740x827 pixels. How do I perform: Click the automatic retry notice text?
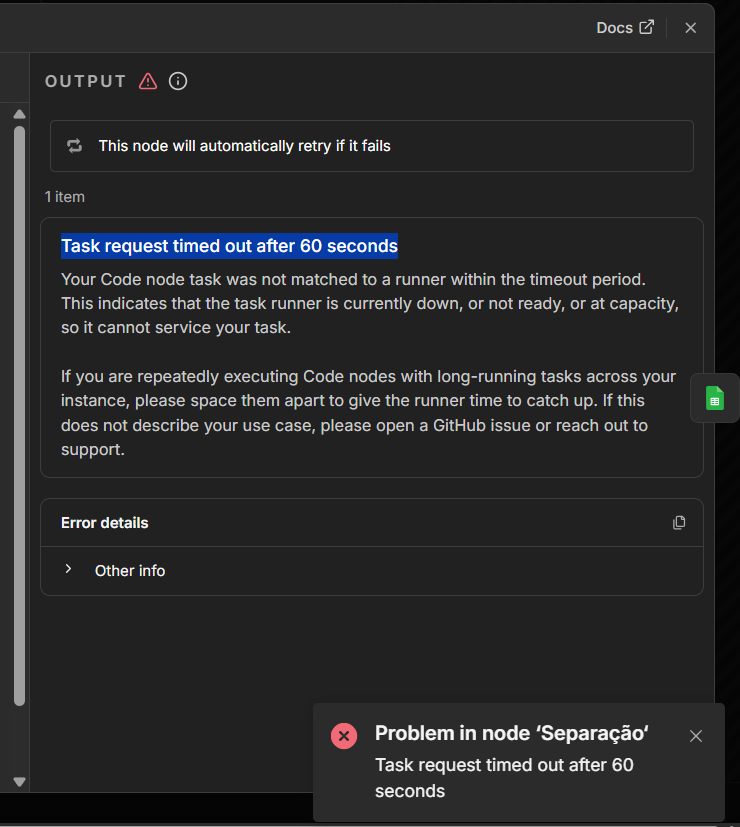244,146
